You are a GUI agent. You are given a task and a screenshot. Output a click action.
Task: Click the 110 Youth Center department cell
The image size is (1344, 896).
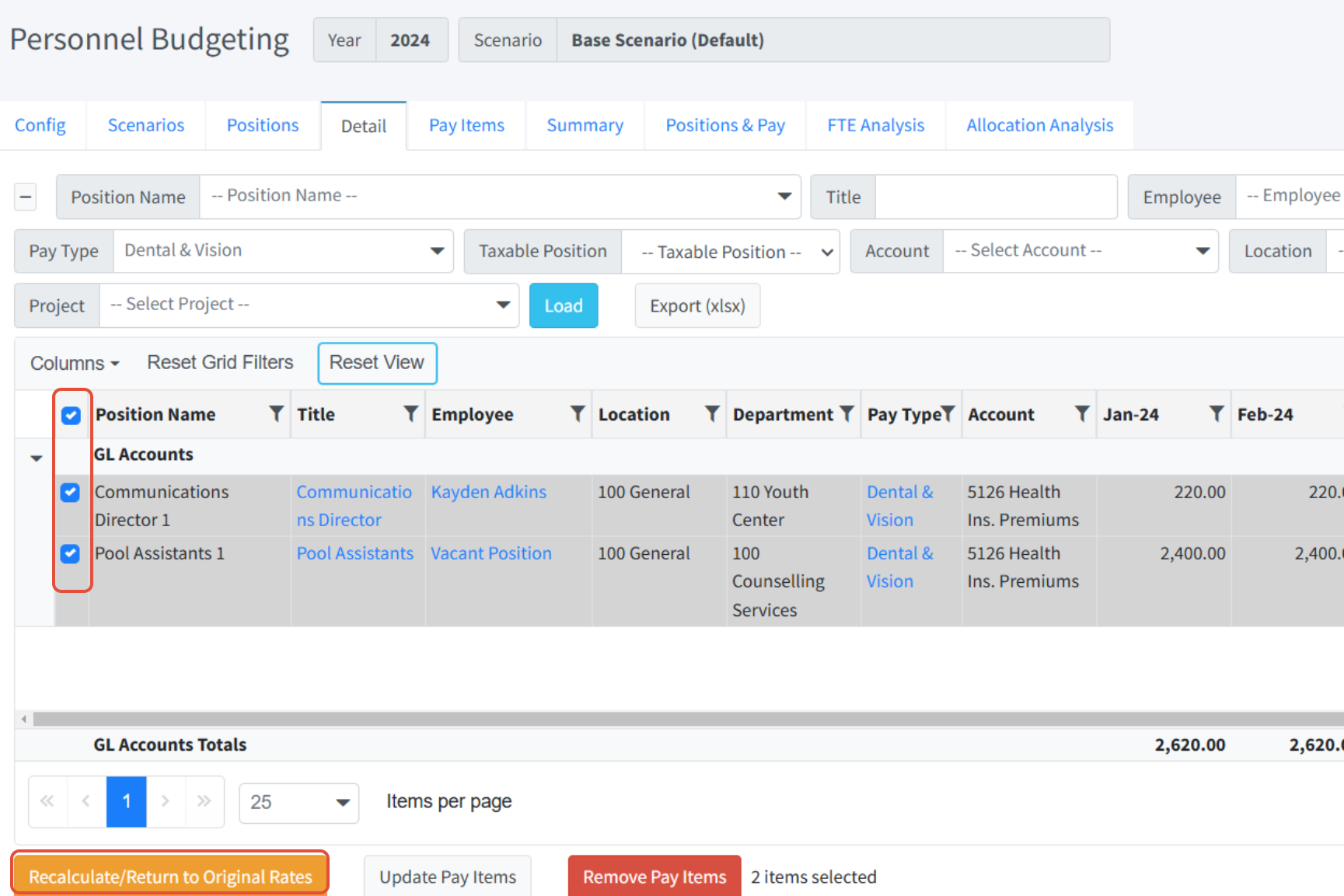tap(794, 506)
